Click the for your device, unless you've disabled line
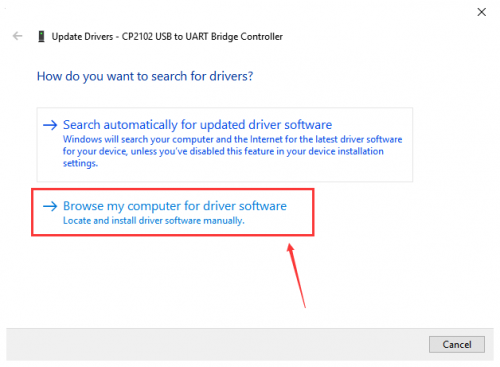Image resolution: width=500 pixels, height=367 pixels. tap(223, 151)
